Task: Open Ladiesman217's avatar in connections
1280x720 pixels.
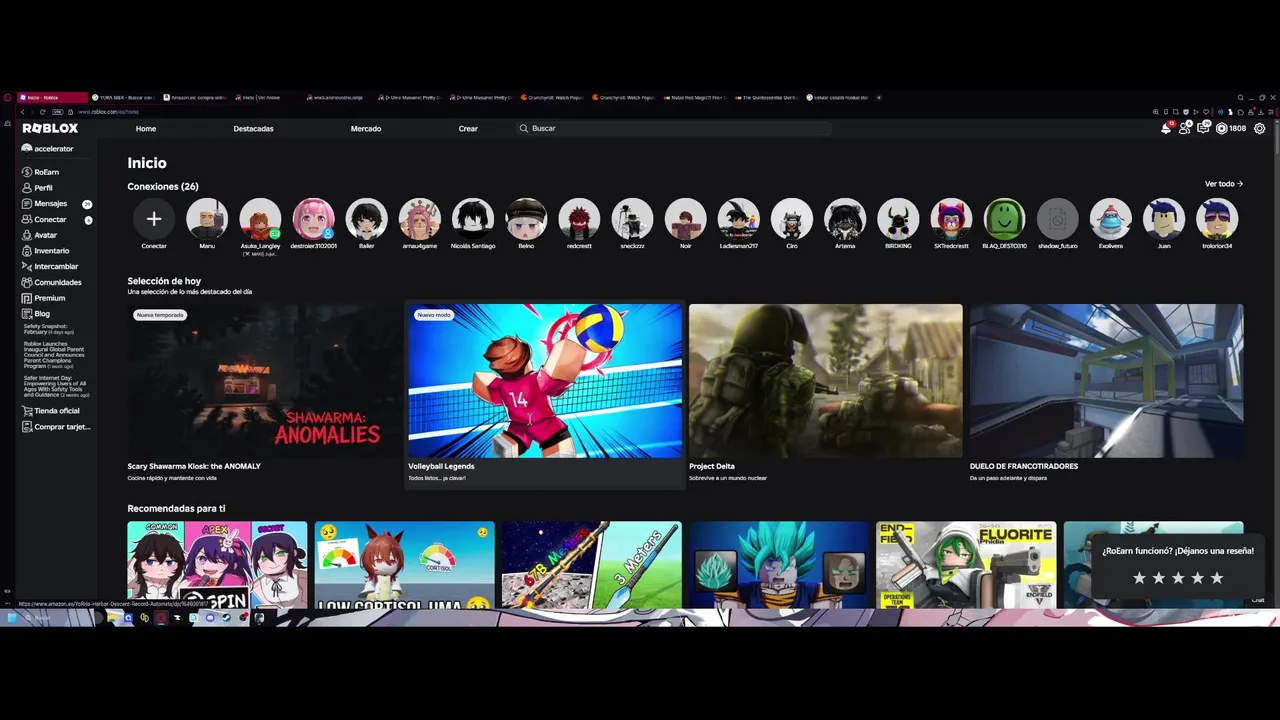Action: tap(738, 218)
